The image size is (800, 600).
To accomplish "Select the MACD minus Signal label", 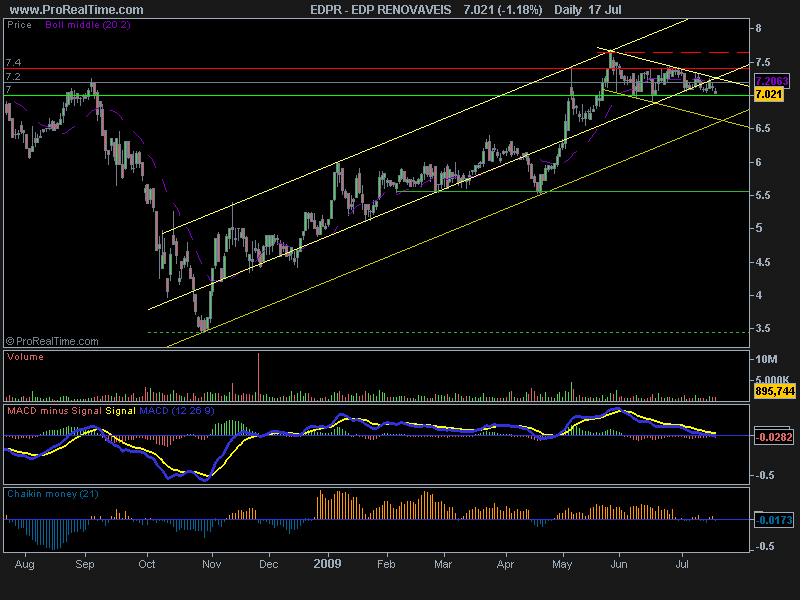I will 55,411.
